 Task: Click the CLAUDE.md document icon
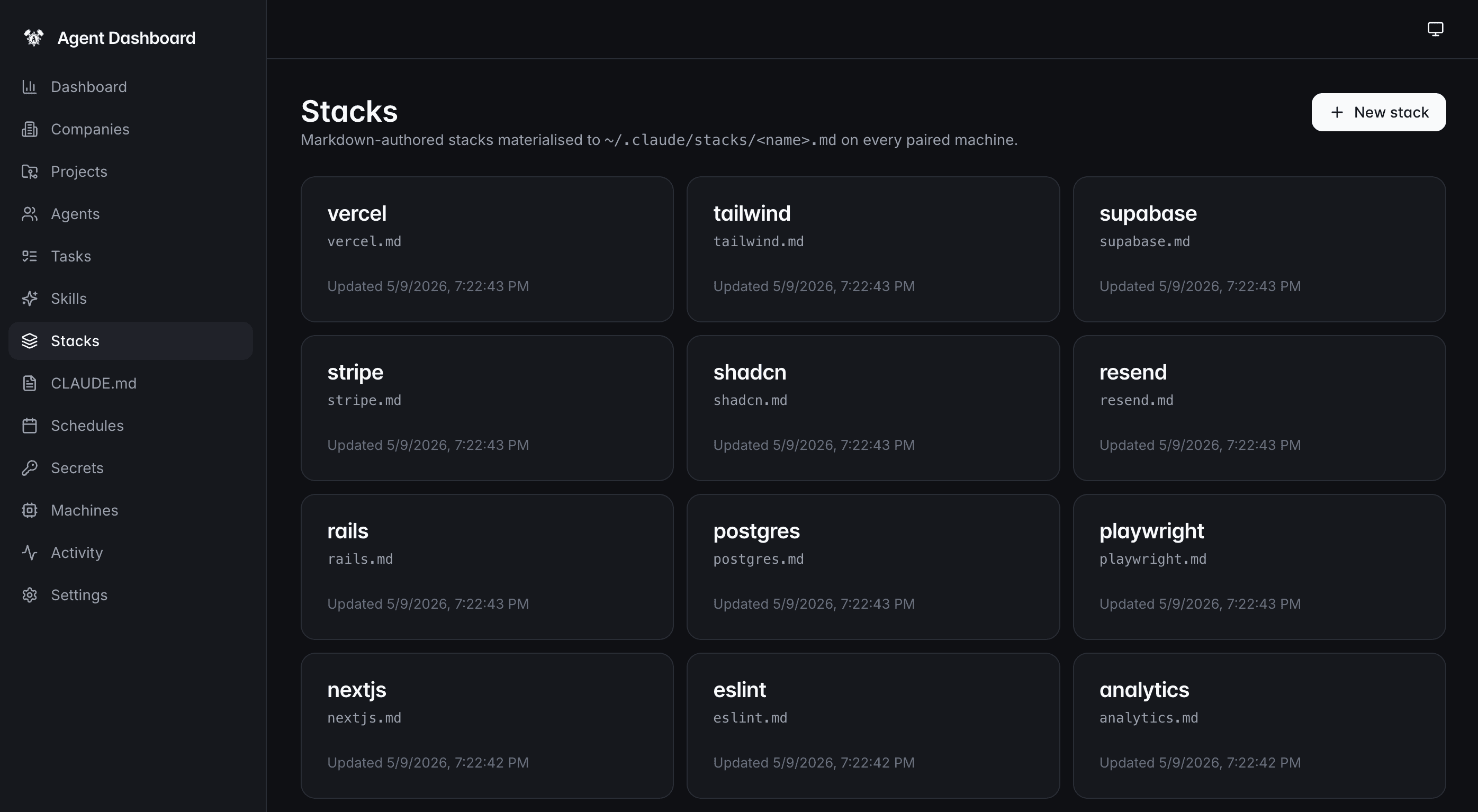29,383
